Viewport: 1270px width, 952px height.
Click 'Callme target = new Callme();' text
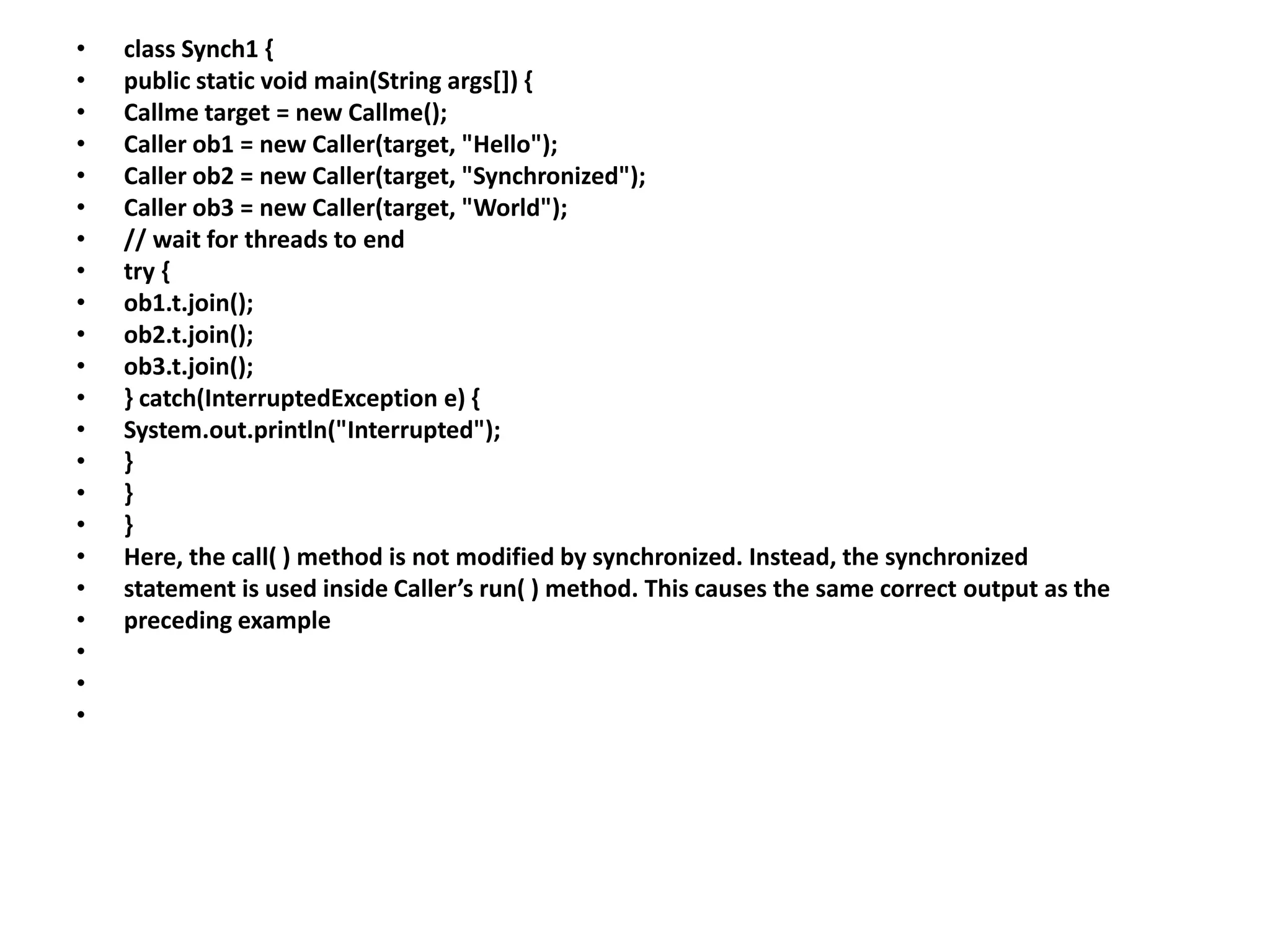pos(286,113)
